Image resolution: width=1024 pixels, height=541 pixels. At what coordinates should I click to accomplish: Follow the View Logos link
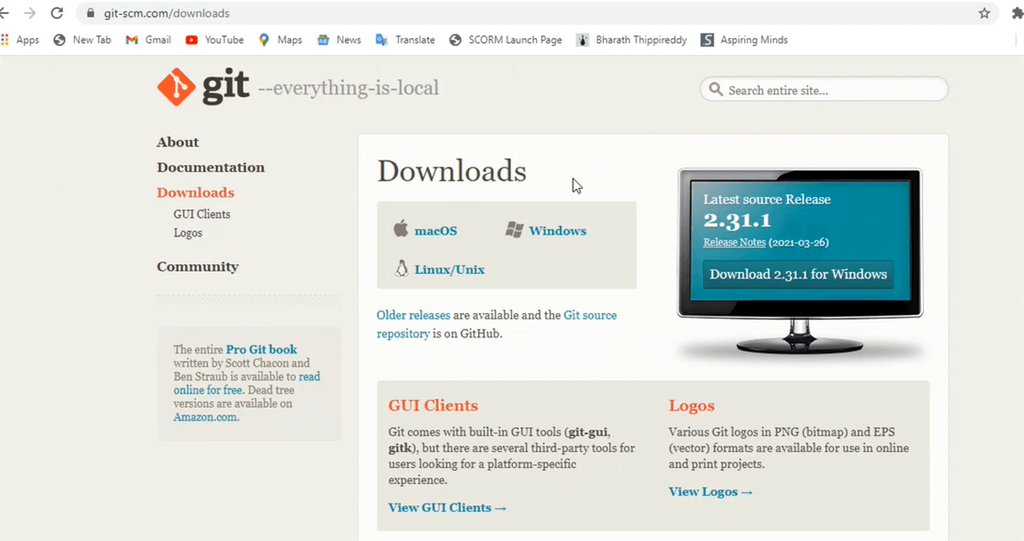(x=711, y=492)
